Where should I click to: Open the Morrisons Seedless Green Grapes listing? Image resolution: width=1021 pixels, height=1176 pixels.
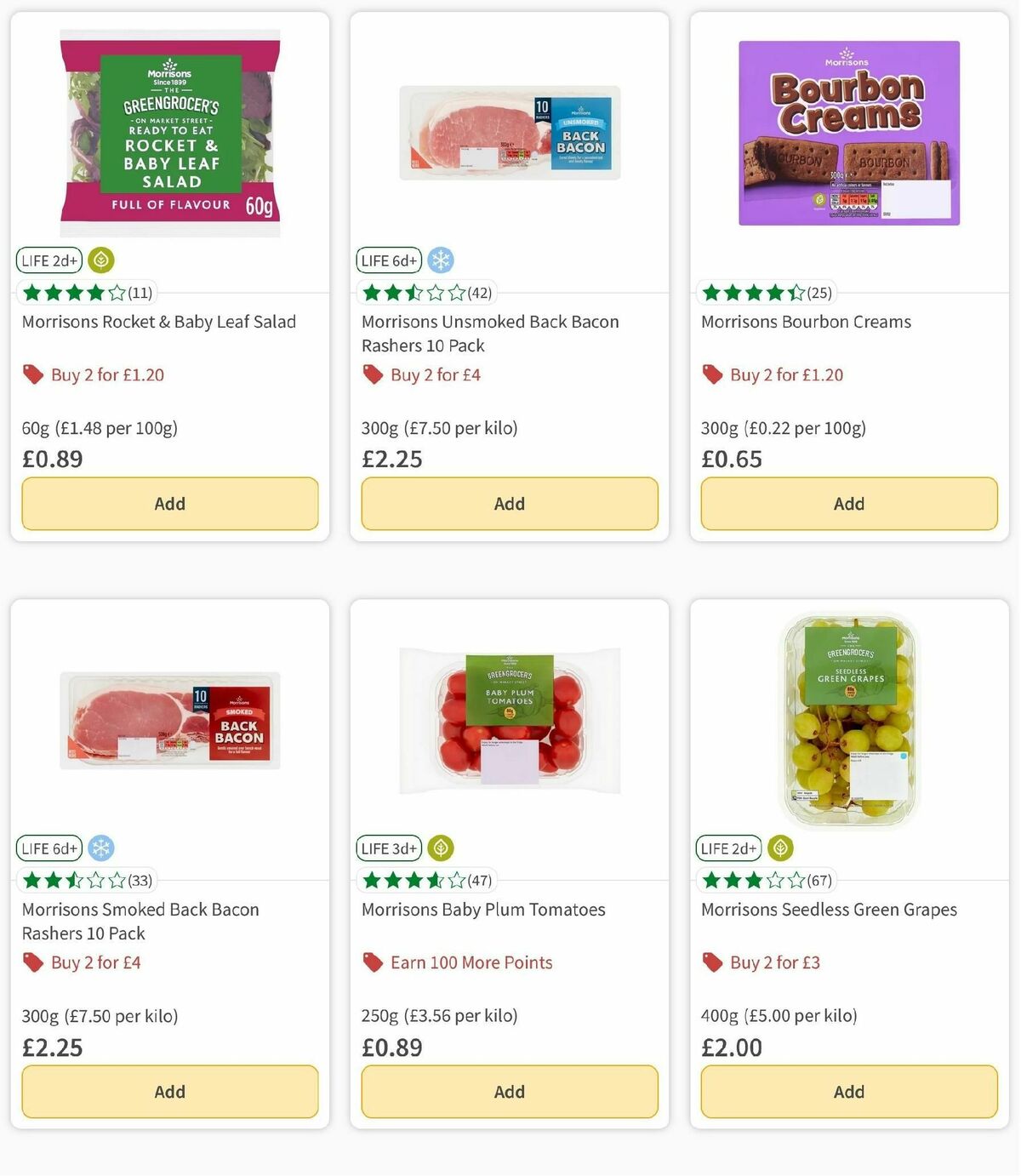click(x=829, y=909)
